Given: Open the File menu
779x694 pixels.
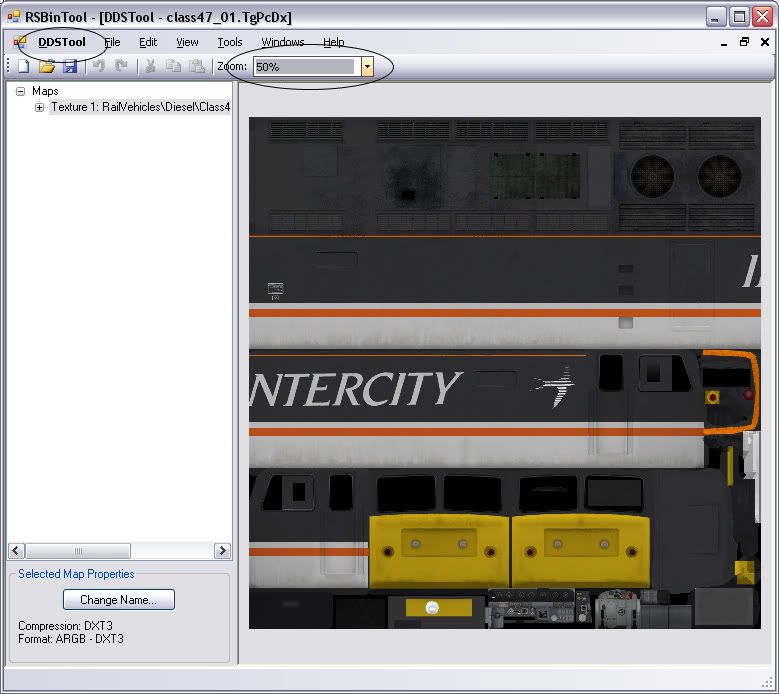Looking at the screenshot, I should 112,42.
